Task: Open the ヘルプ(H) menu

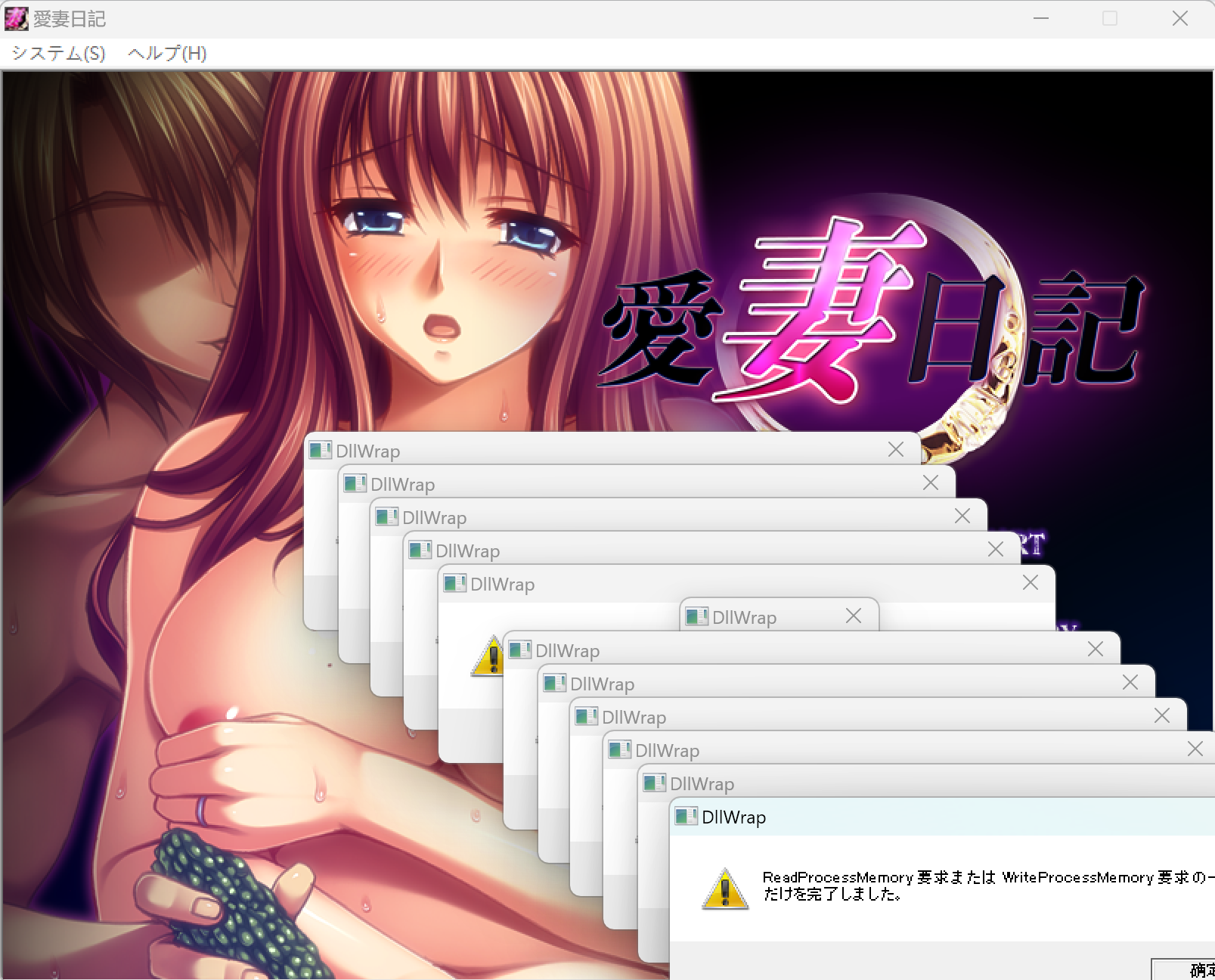Action: (x=167, y=54)
